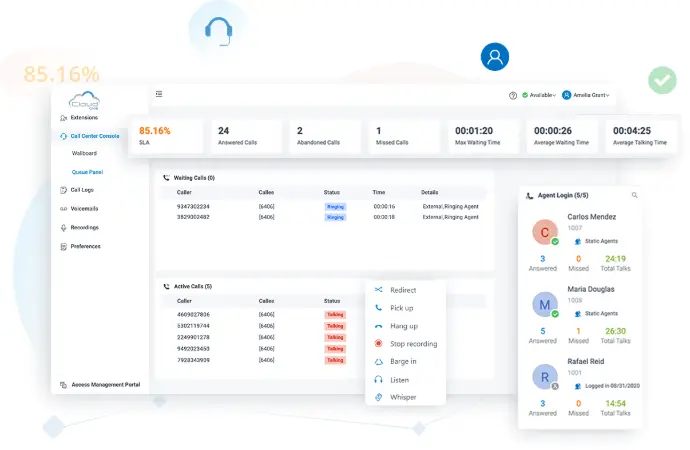Click Carlos Mendez agent avatar

[545, 232]
